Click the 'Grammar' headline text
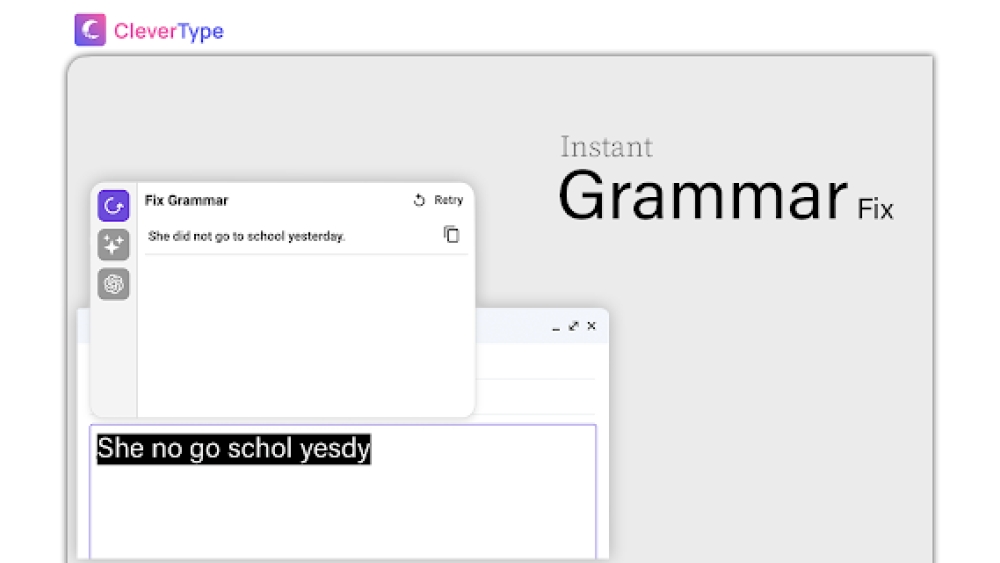1000x563 pixels. (x=703, y=196)
